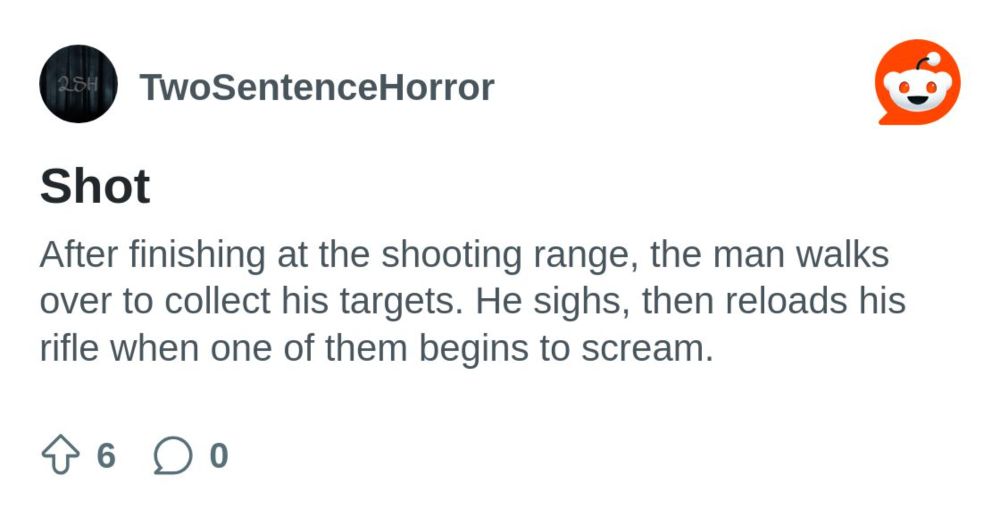Click the phrase 'collect his targets'
This screenshot has width=1000, height=521.
312,301
